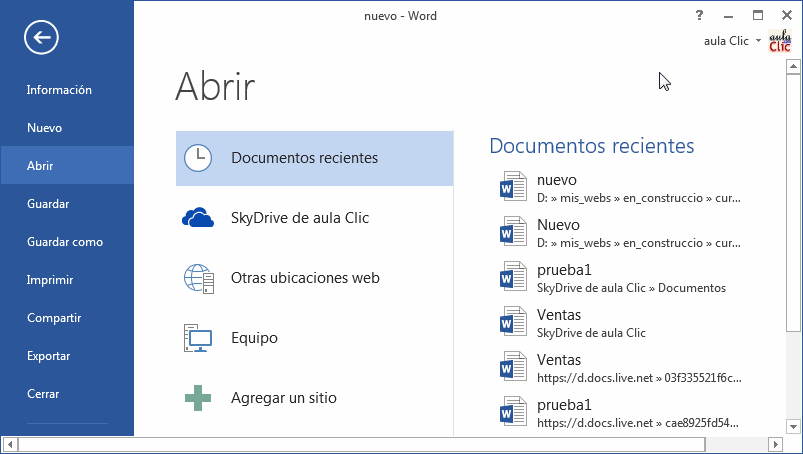Click the horizontal scrollbar right arrow
Screen dimensions: 803x454
point(775,443)
